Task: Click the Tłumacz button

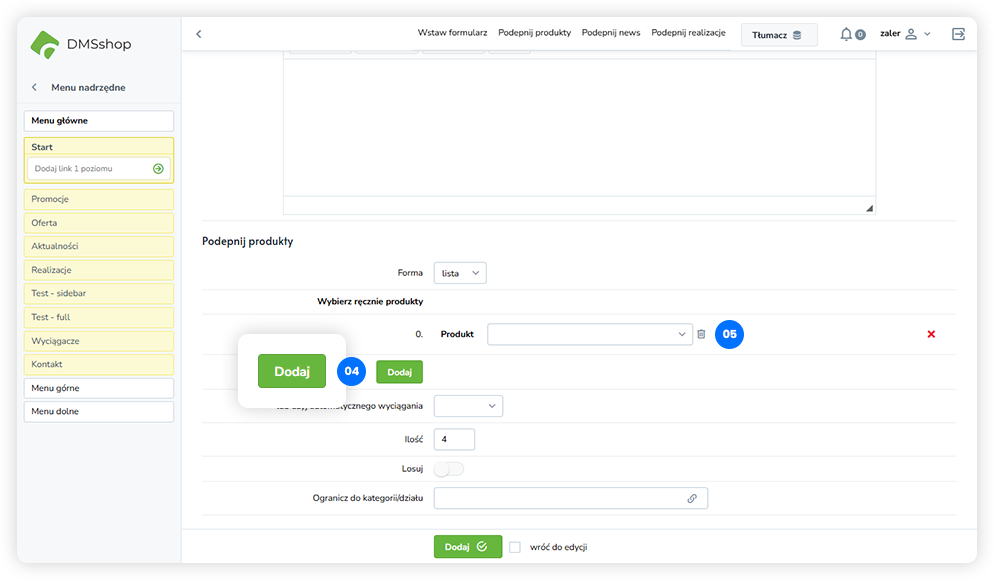Action: pyautogui.click(x=778, y=35)
